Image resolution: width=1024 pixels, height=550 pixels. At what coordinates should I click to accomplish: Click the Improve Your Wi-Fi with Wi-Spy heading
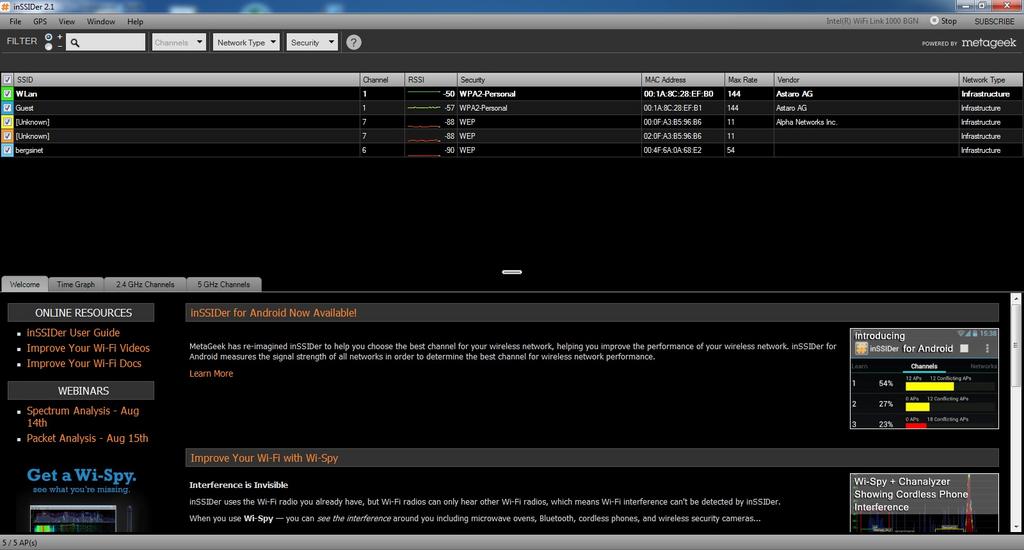point(264,458)
